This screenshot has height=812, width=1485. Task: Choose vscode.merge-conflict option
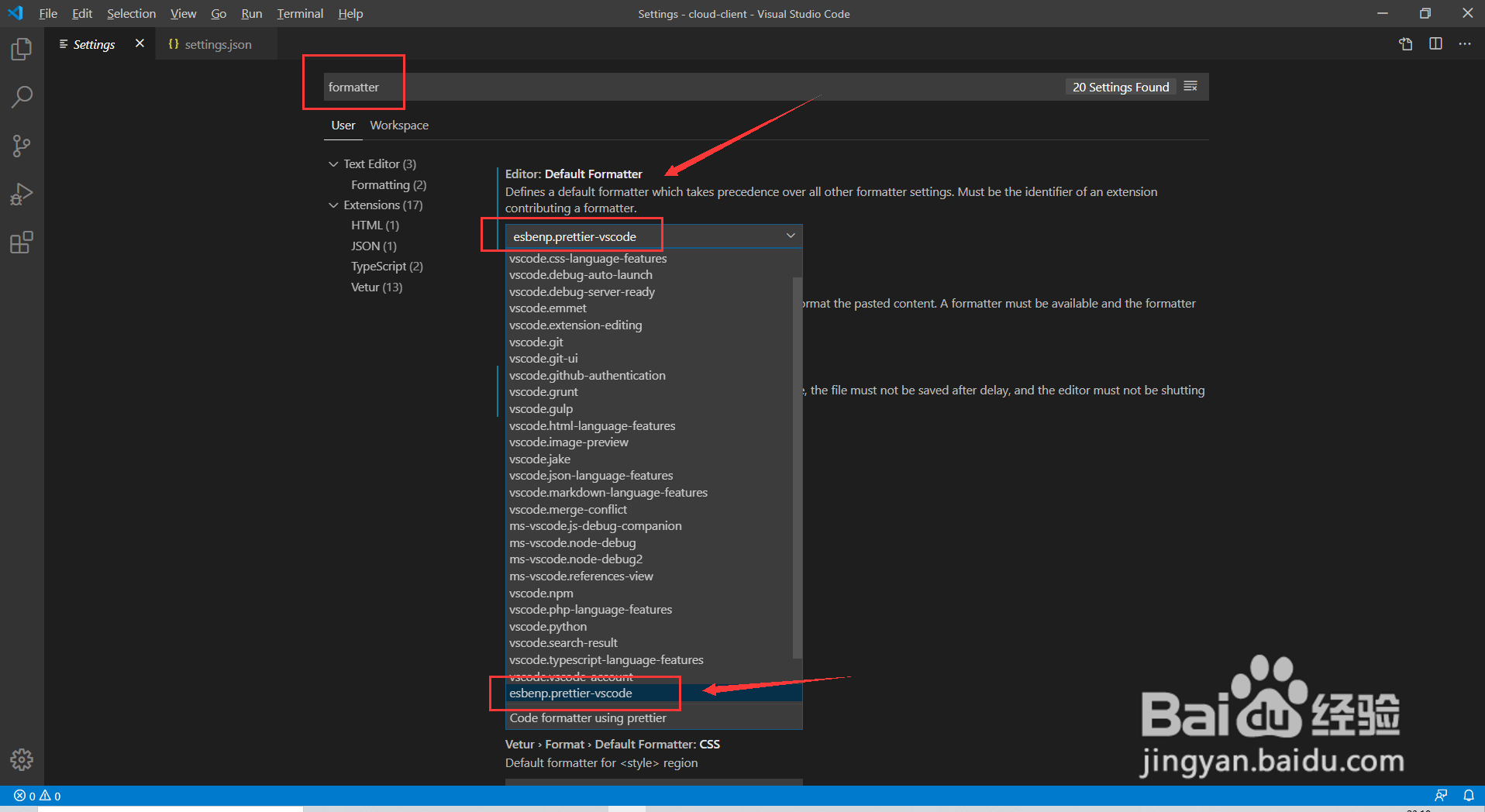pos(649,509)
